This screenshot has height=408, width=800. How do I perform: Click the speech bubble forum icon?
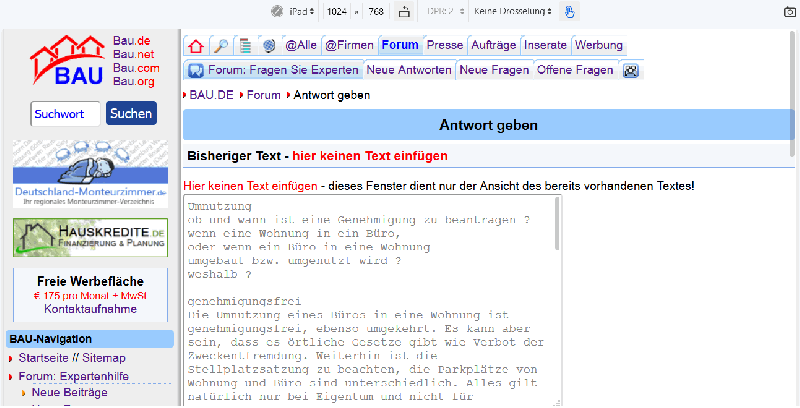pyautogui.click(x=196, y=70)
